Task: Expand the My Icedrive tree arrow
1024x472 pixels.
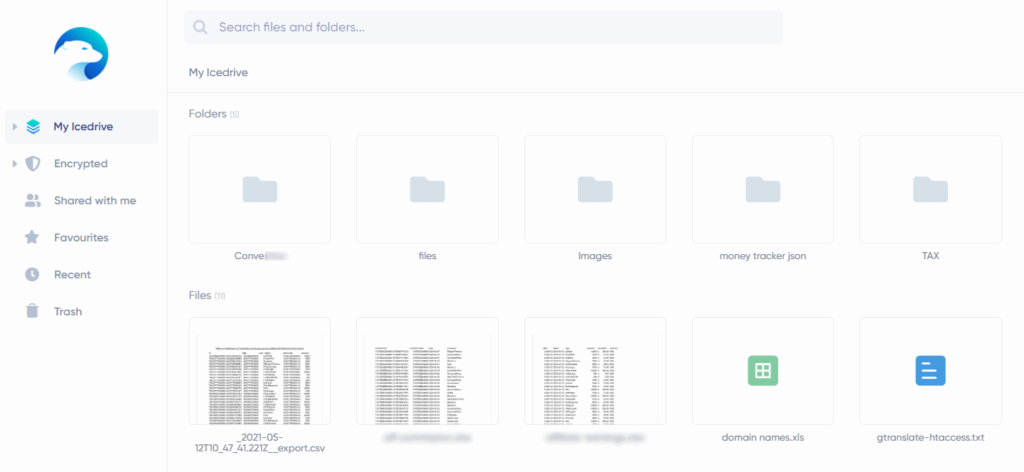Action: [13, 127]
